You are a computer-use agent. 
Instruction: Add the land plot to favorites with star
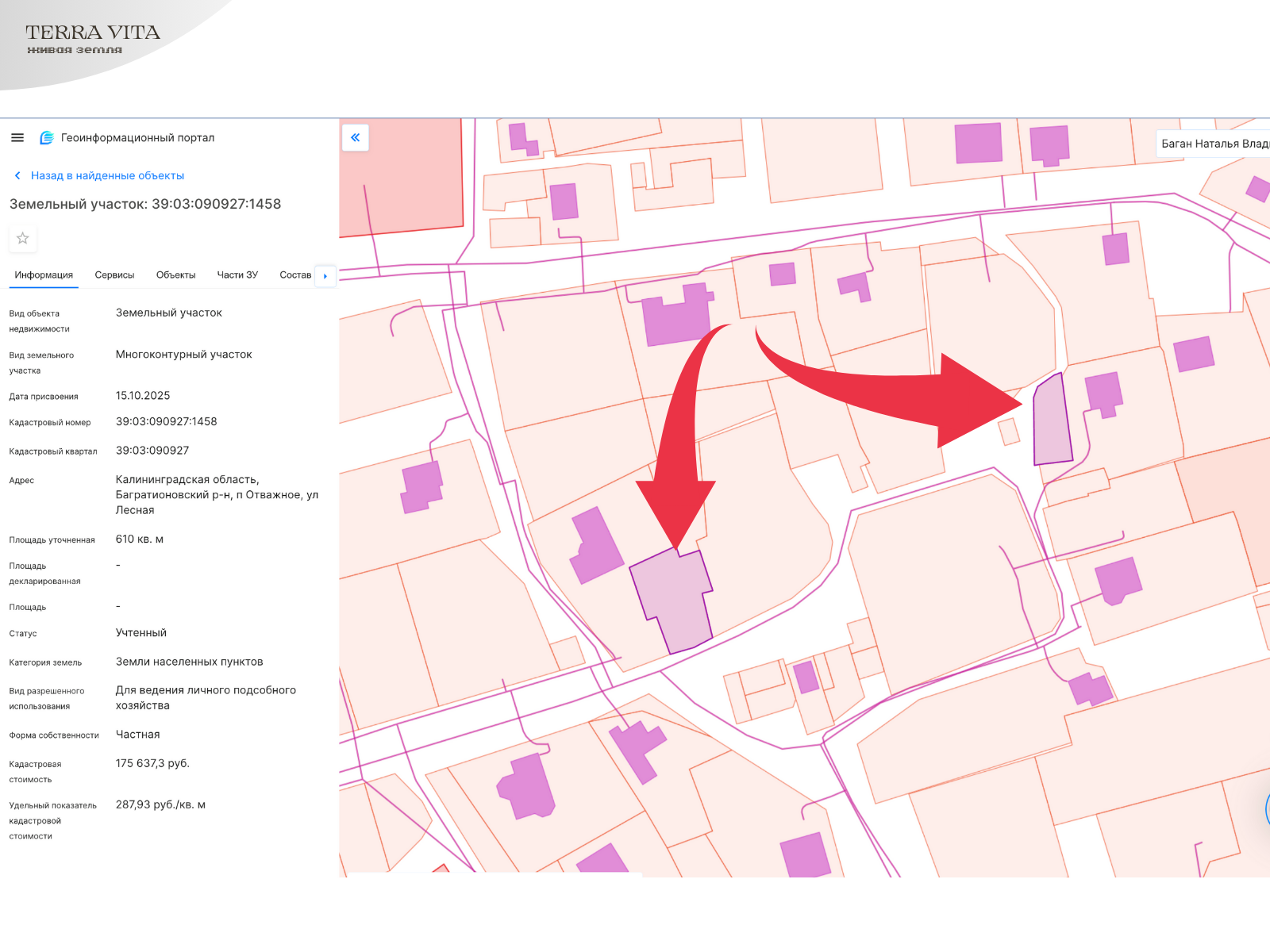(x=23, y=238)
